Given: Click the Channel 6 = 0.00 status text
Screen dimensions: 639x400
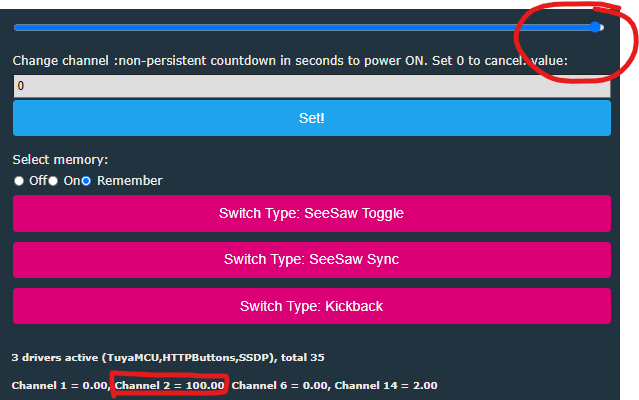Looking at the screenshot, I should click(x=280, y=385).
